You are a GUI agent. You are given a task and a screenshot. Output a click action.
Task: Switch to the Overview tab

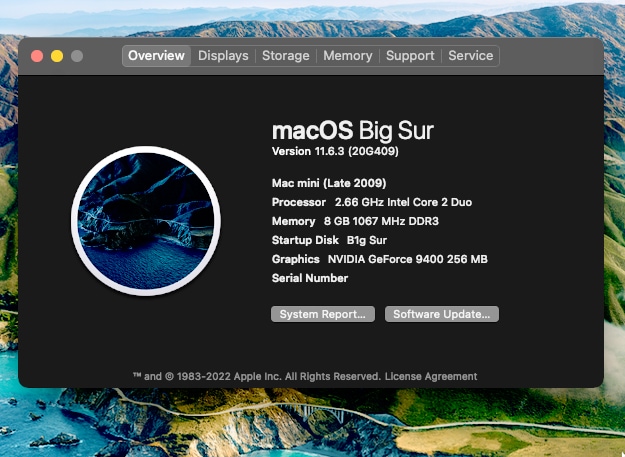[x=156, y=56]
